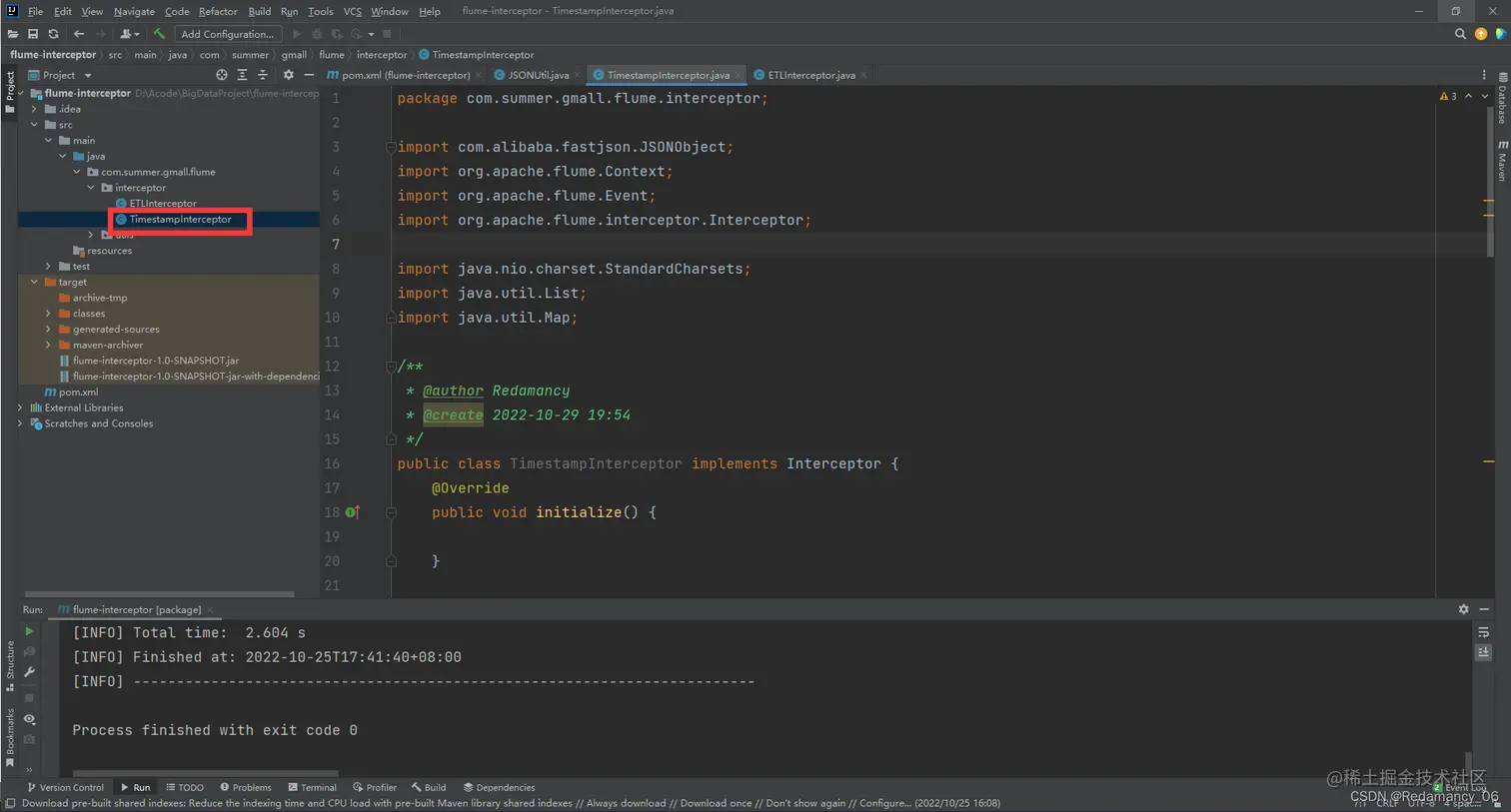Select TimestampInterceptor in the project tree
1511x812 pixels.
[x=180, y=219]
